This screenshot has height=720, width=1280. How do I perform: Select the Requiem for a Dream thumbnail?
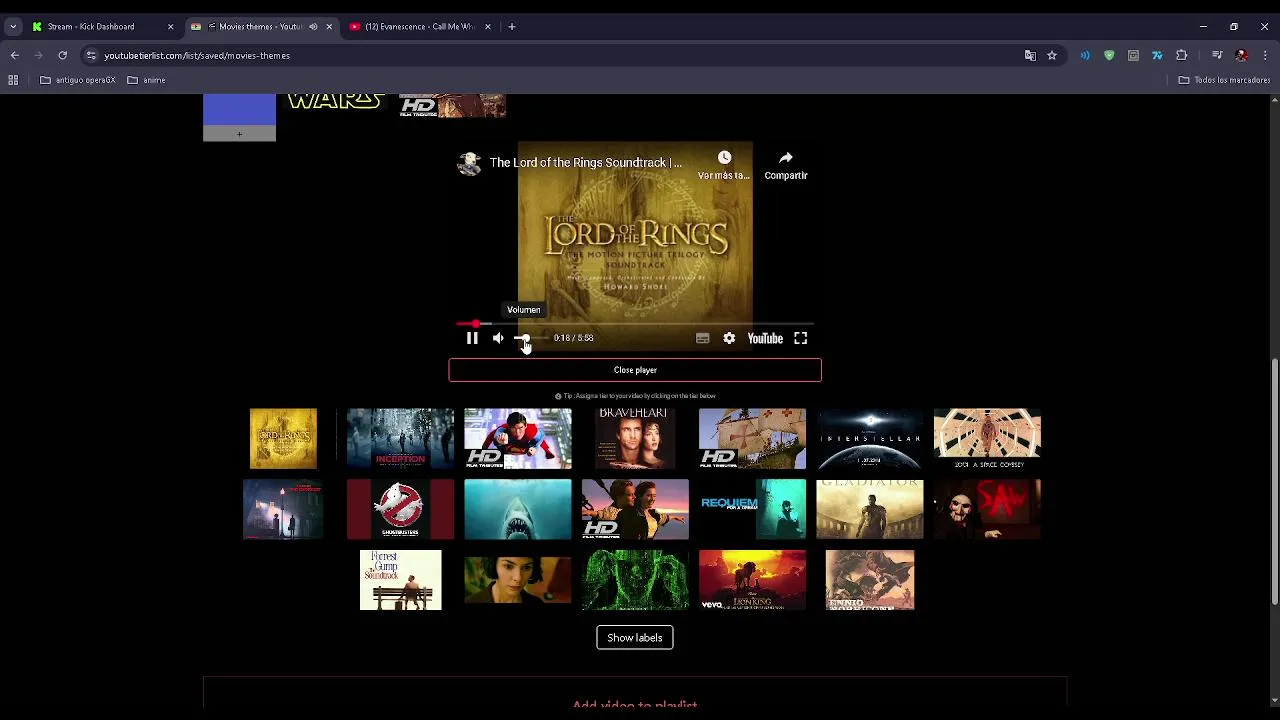pyautogui.click(x=752, y=509)
